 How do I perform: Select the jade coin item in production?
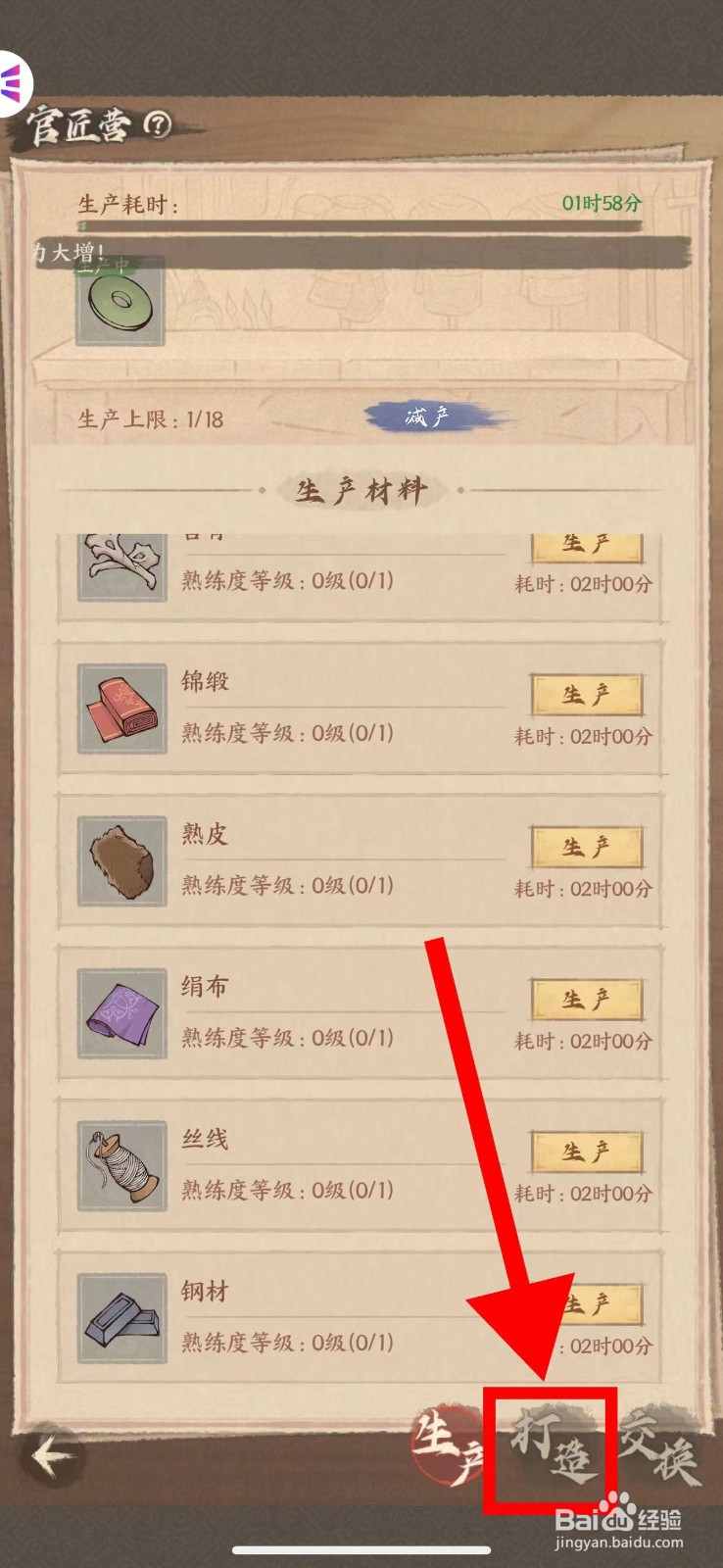(121, 304)
